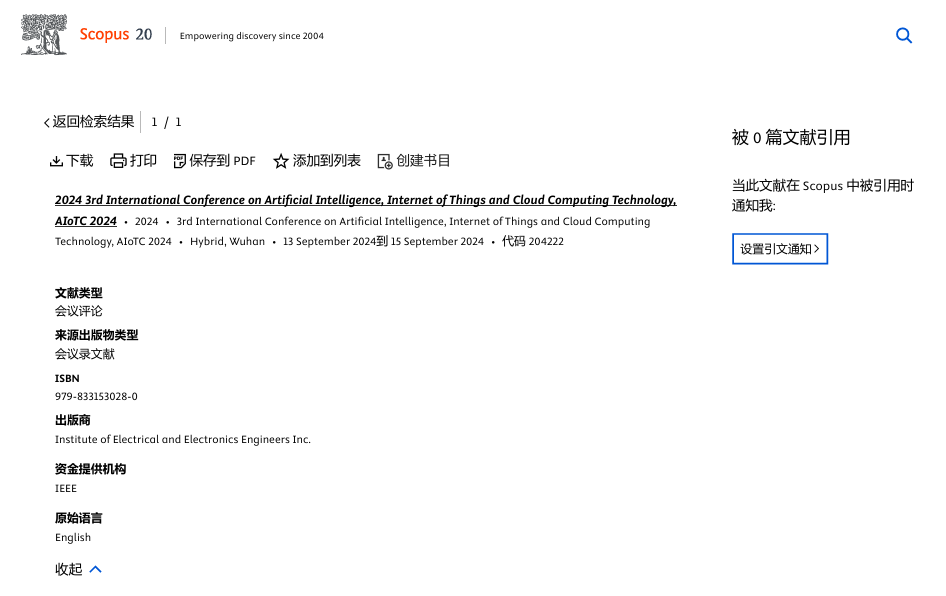Click the English language value
The width and height of the screenshot is (946, 596).
coord(73,537)
